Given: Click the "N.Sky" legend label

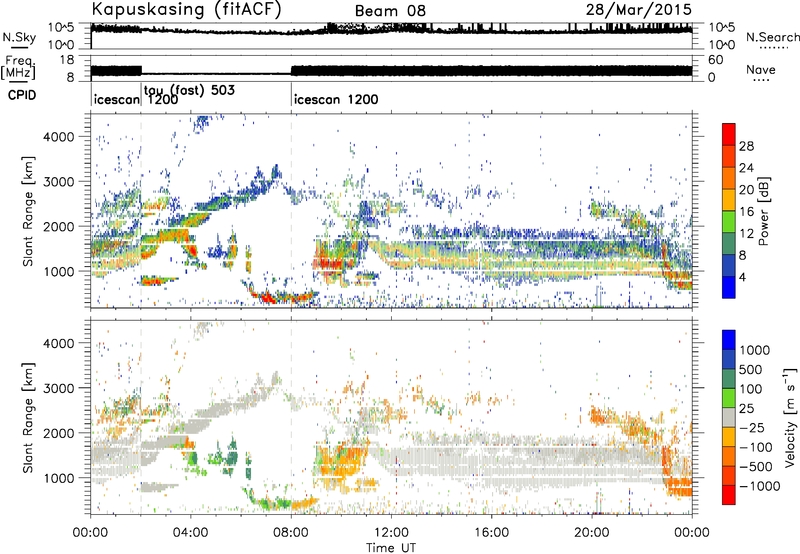Looking at the screenshot, I should [19, 37].
